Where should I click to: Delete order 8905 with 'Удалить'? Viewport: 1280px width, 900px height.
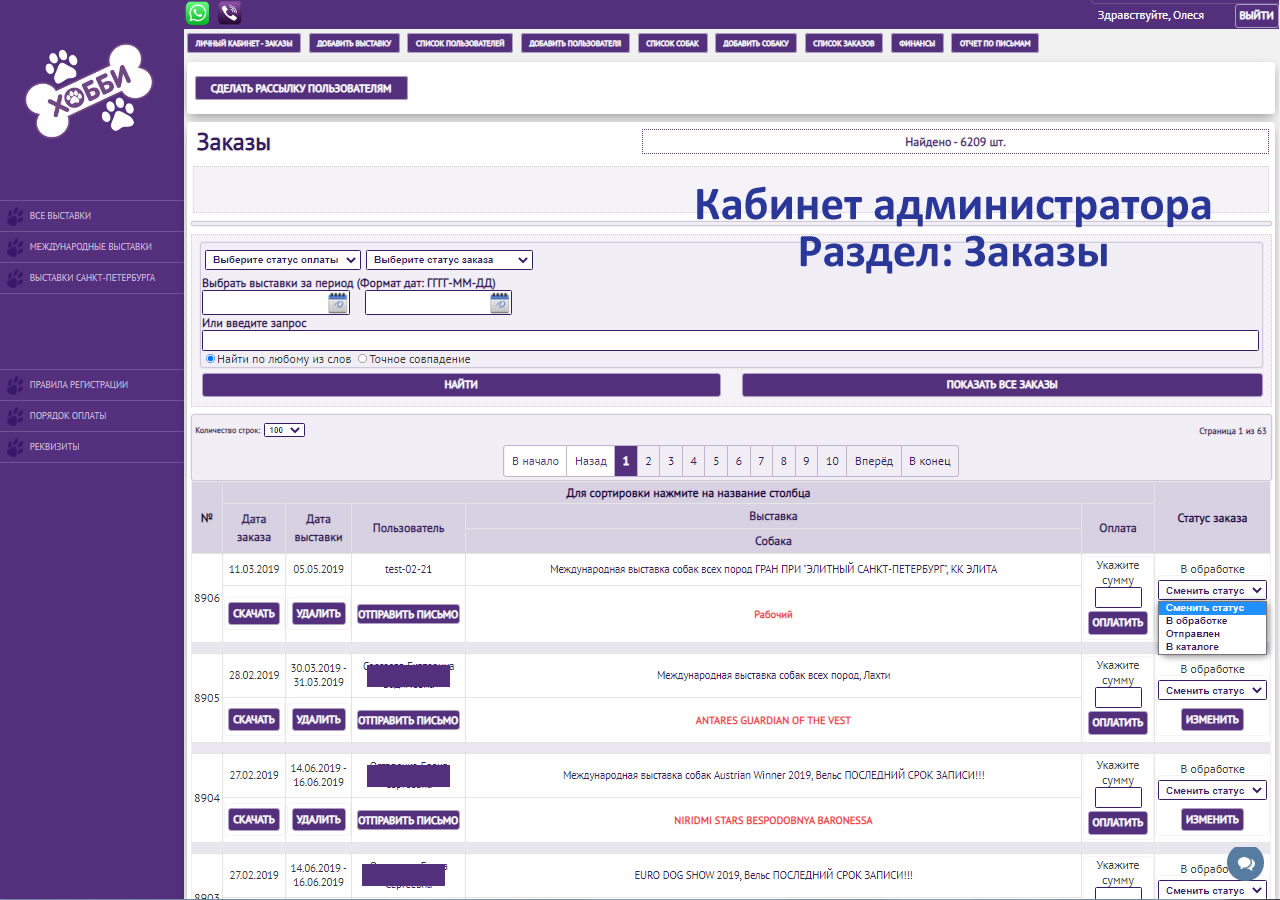coord(319,719)
